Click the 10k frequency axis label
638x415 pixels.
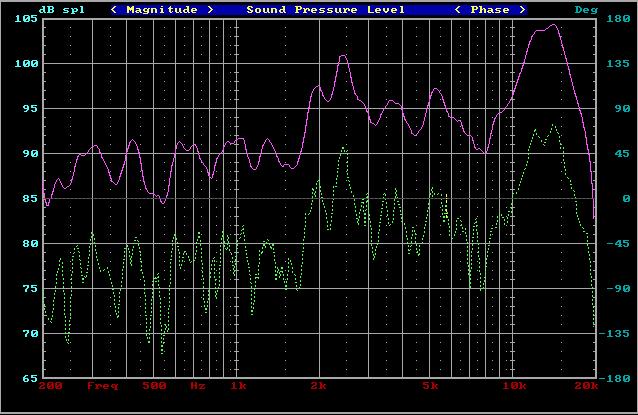(x=514, y=386)
